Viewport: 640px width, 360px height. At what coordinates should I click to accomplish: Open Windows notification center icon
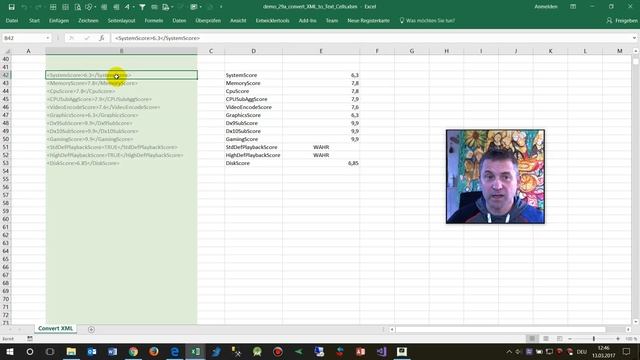(x=626, y=351)
